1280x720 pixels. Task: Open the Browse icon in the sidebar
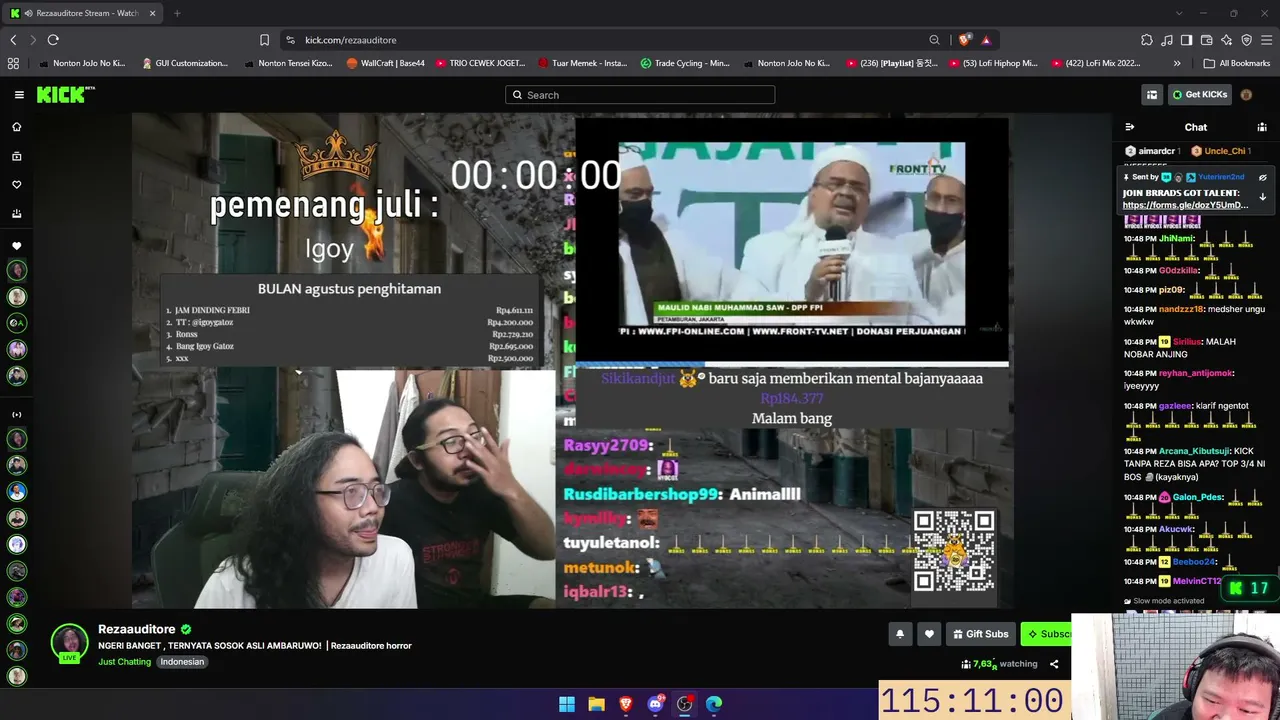point(17,156)
